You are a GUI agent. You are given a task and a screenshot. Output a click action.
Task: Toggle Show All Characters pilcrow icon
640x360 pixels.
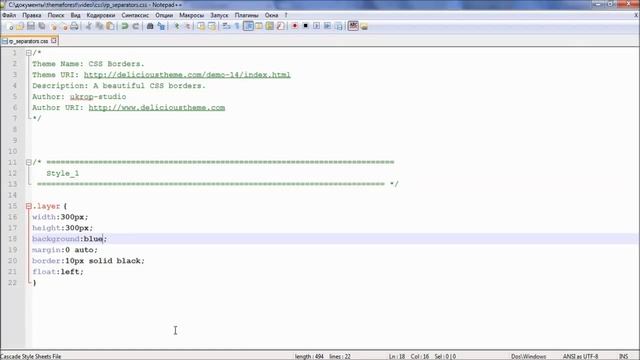(237, 27)
